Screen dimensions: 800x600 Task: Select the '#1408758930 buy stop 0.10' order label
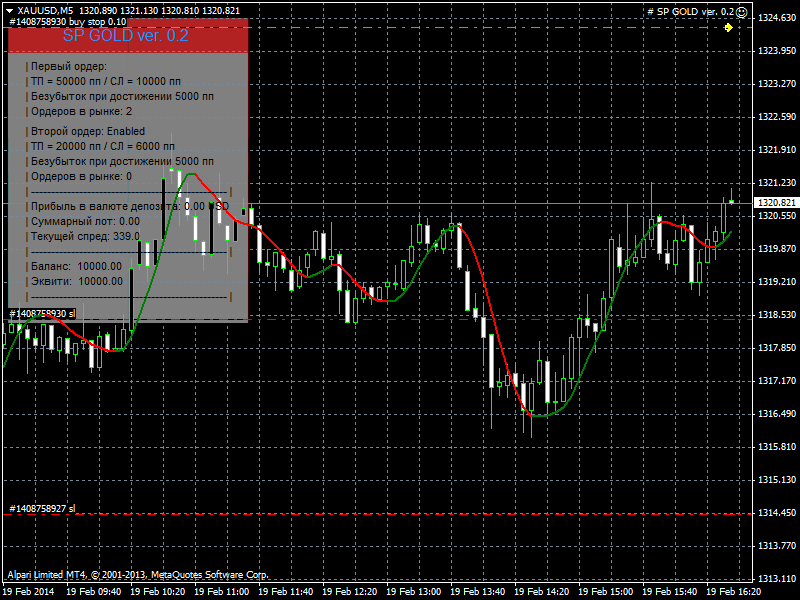click(68, 22)
